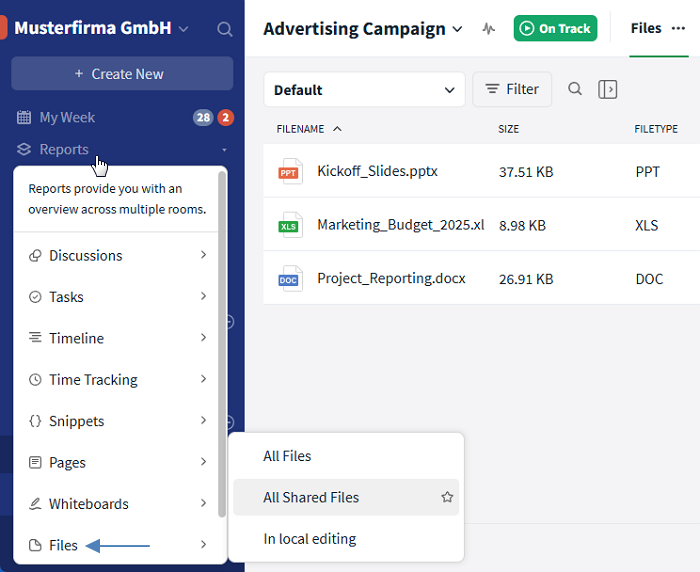700x572 pixels.
Task: Favorite All Shared Files using the star icon
Action: point(447,497)
